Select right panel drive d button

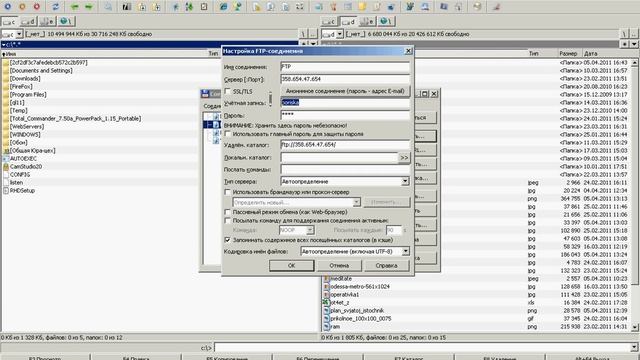pyautogui.click(x=348, y=21)
